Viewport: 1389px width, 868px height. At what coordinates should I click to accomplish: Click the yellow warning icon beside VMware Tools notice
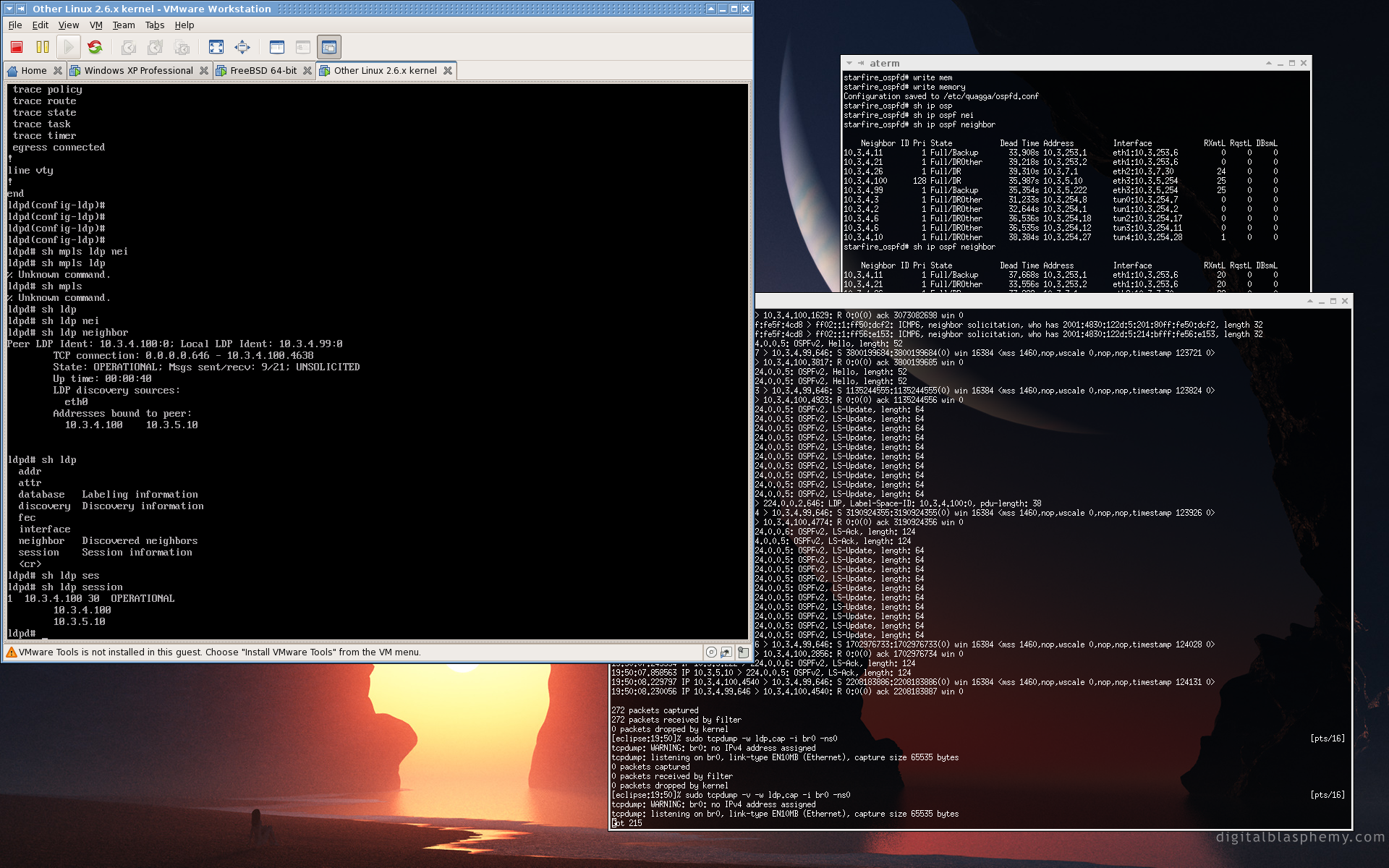pyautogui.click(x=11, y=652)
